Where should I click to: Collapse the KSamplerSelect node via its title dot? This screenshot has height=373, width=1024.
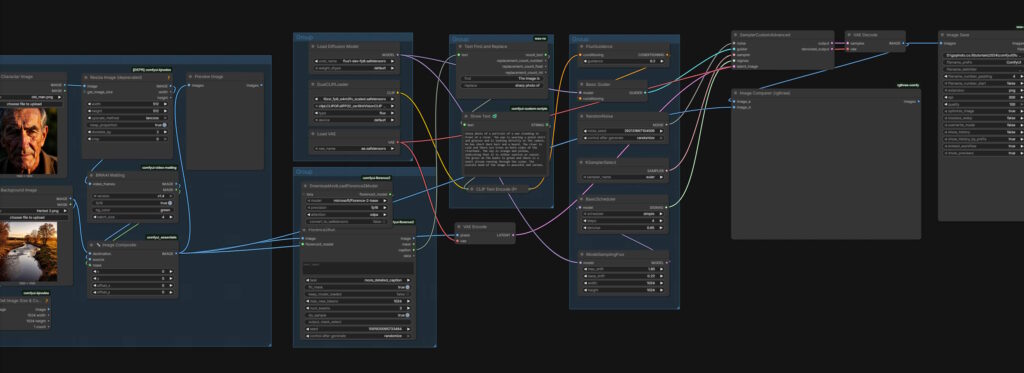click(x=581, y=162)
